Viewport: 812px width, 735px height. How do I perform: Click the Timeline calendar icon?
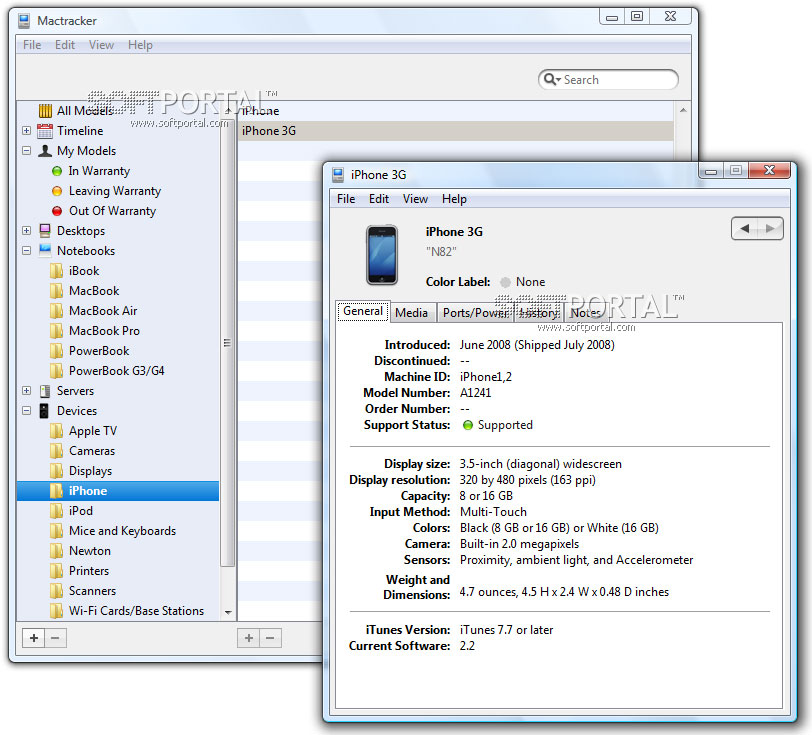(45, 131)
